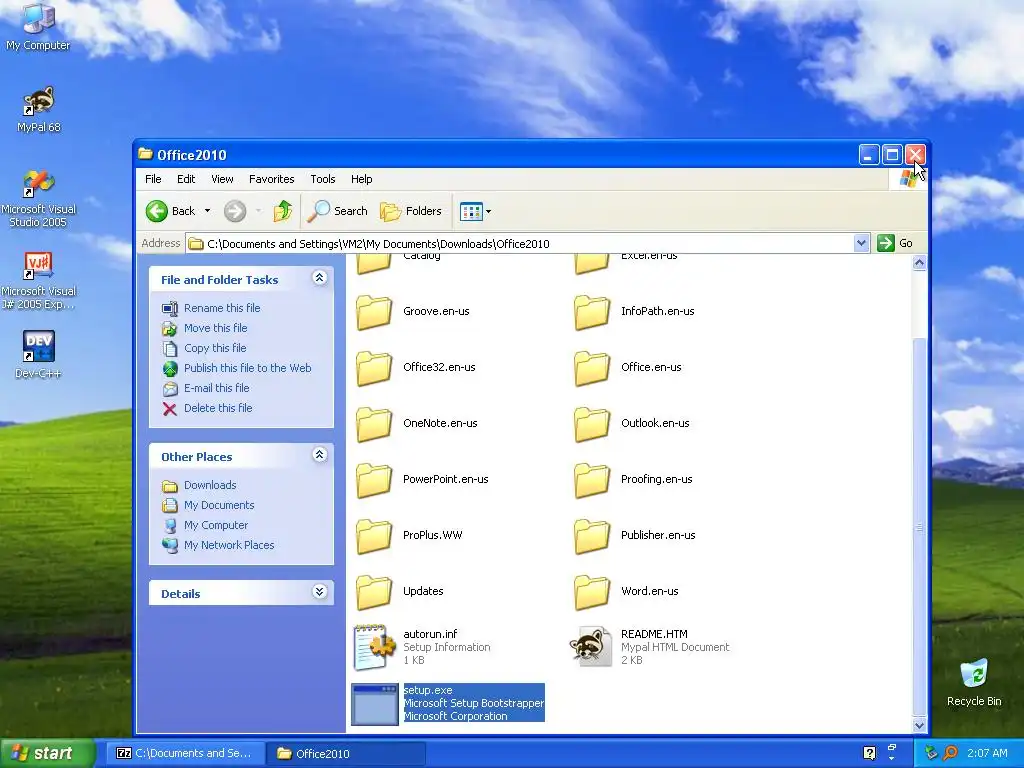Go to My Documents in Other Places
The height and width of the screenshot is (768, 1024).
tap(219, 505)
